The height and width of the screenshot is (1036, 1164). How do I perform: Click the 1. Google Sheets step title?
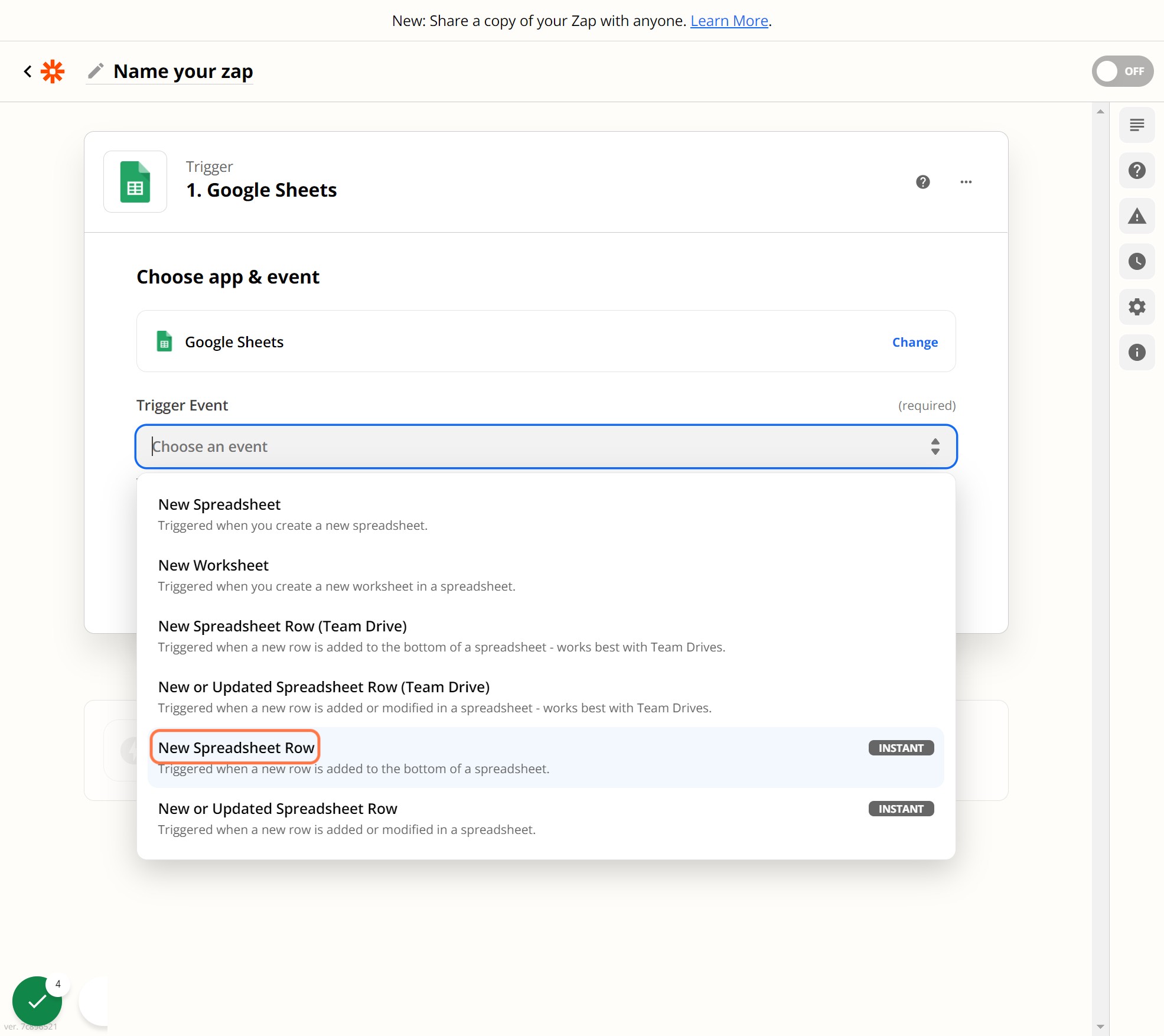(x=261, y=190)
